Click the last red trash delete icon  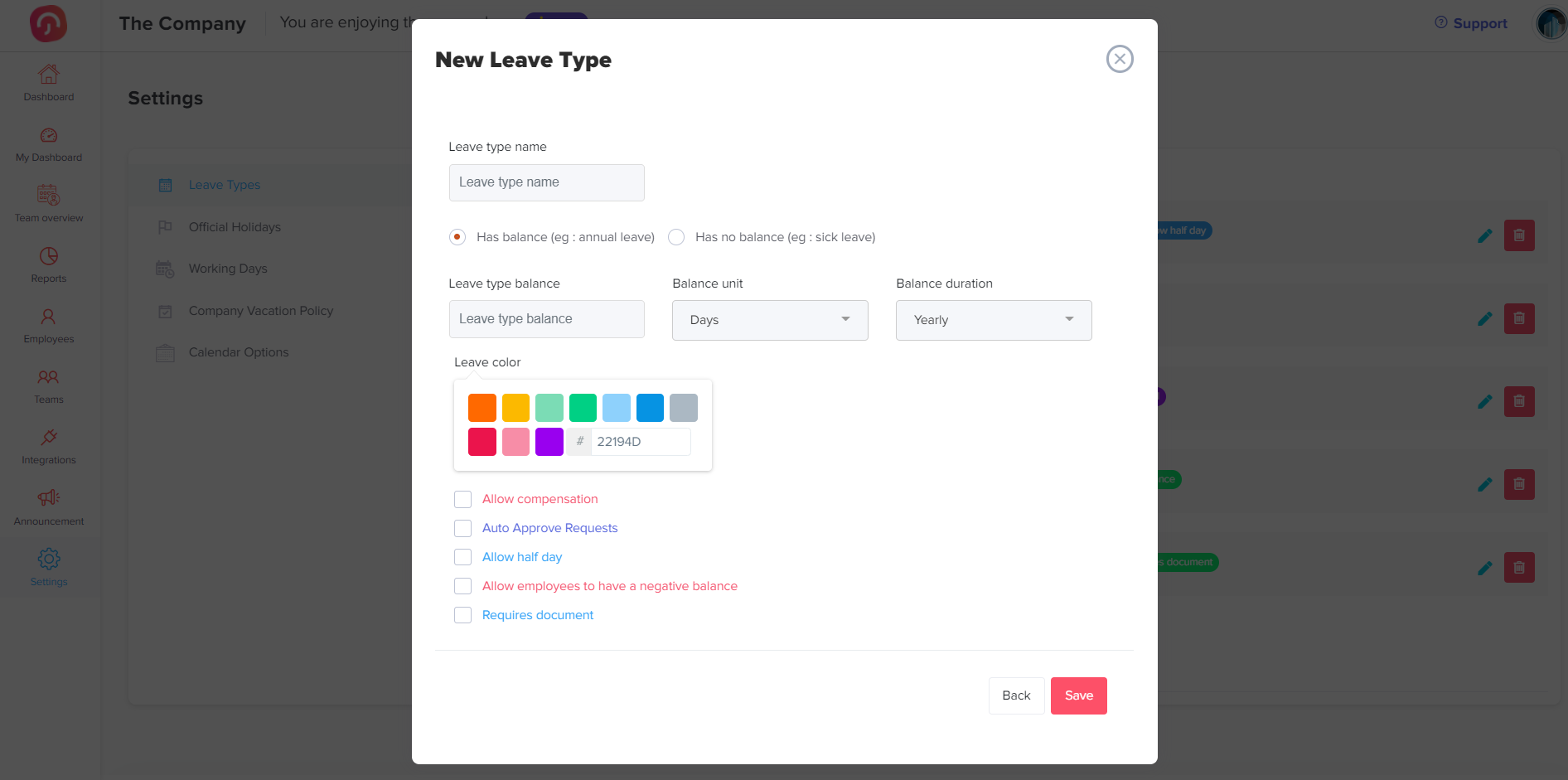click(1519, 567)
